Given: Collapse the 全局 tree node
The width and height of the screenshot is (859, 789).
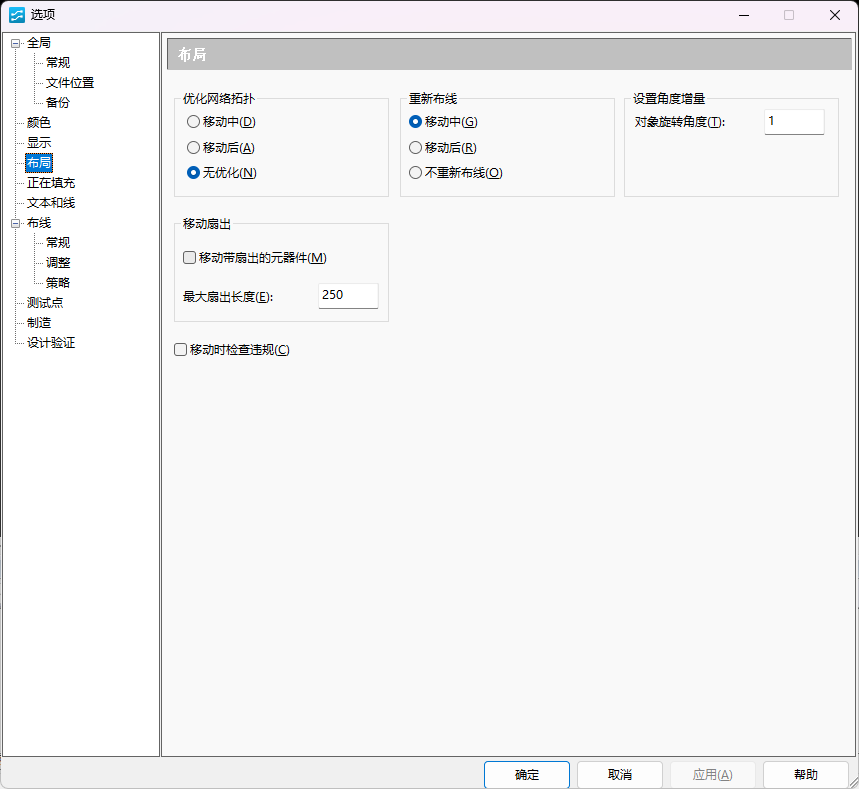Looking at the screenshot, I should tap(16, 43).
